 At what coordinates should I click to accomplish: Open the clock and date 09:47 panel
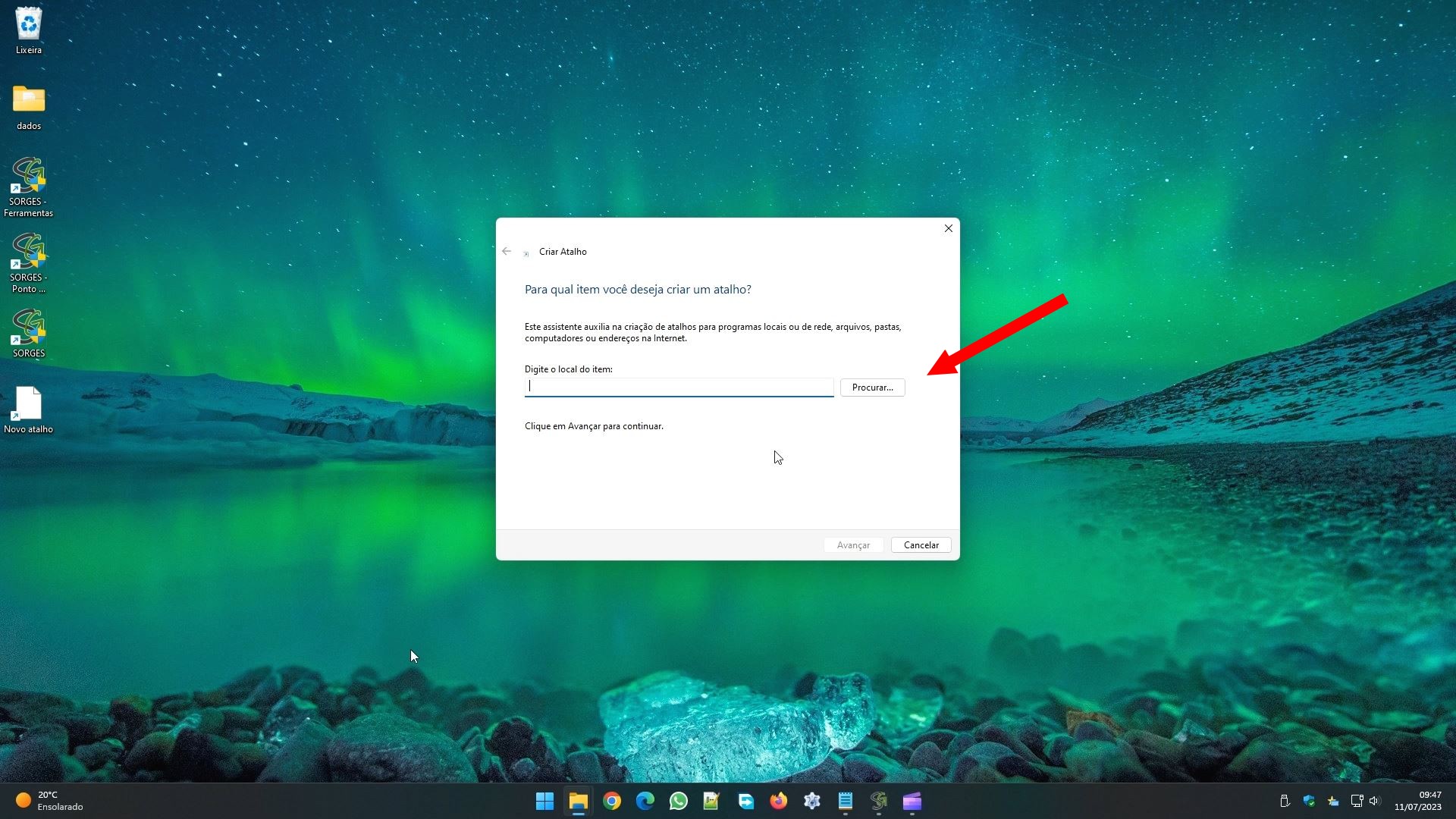1417,801
